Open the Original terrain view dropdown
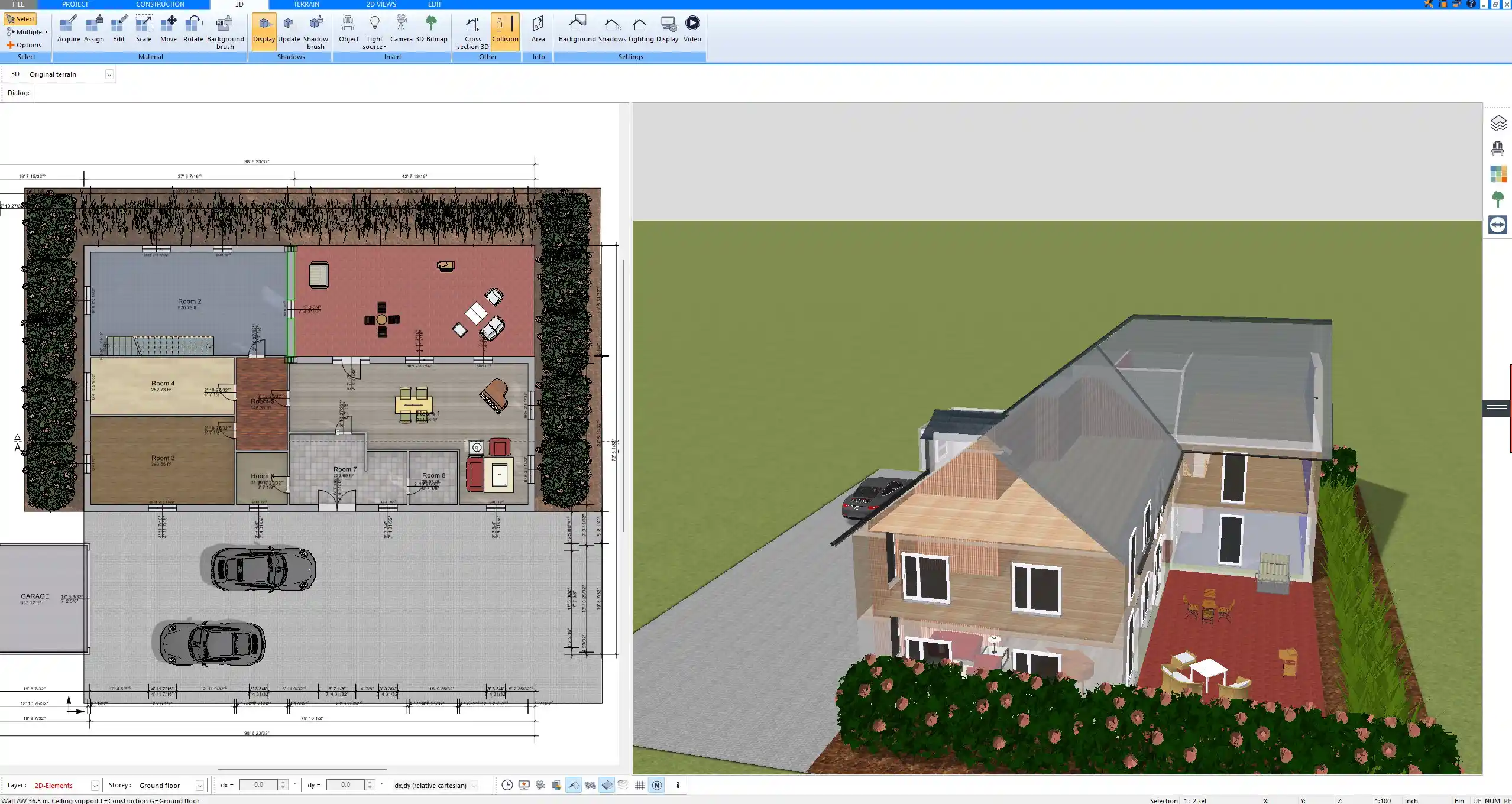Screen dimensions: 1512x804 tap(110, 74)
